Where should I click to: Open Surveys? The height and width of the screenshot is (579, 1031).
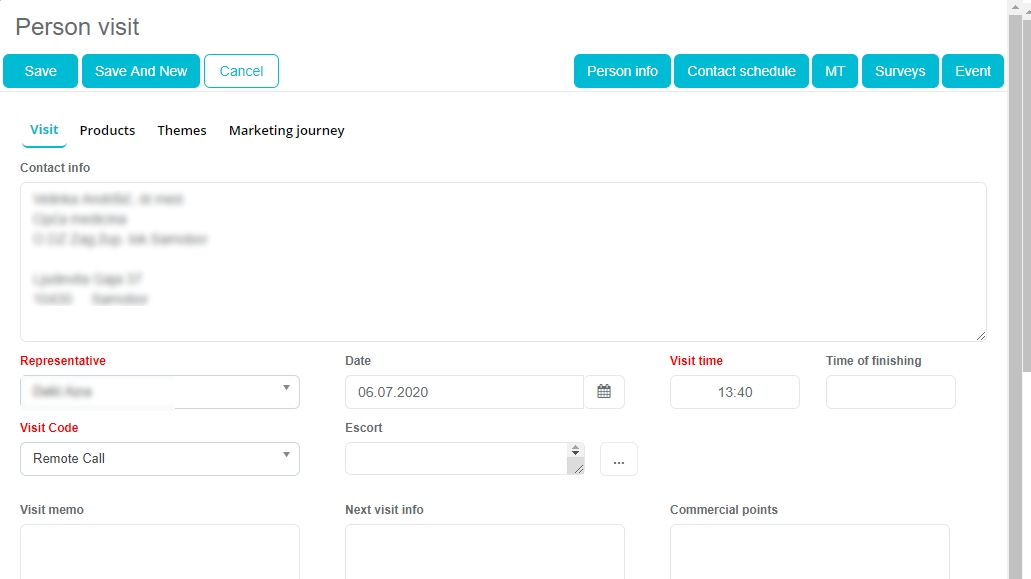click(900, 71)
